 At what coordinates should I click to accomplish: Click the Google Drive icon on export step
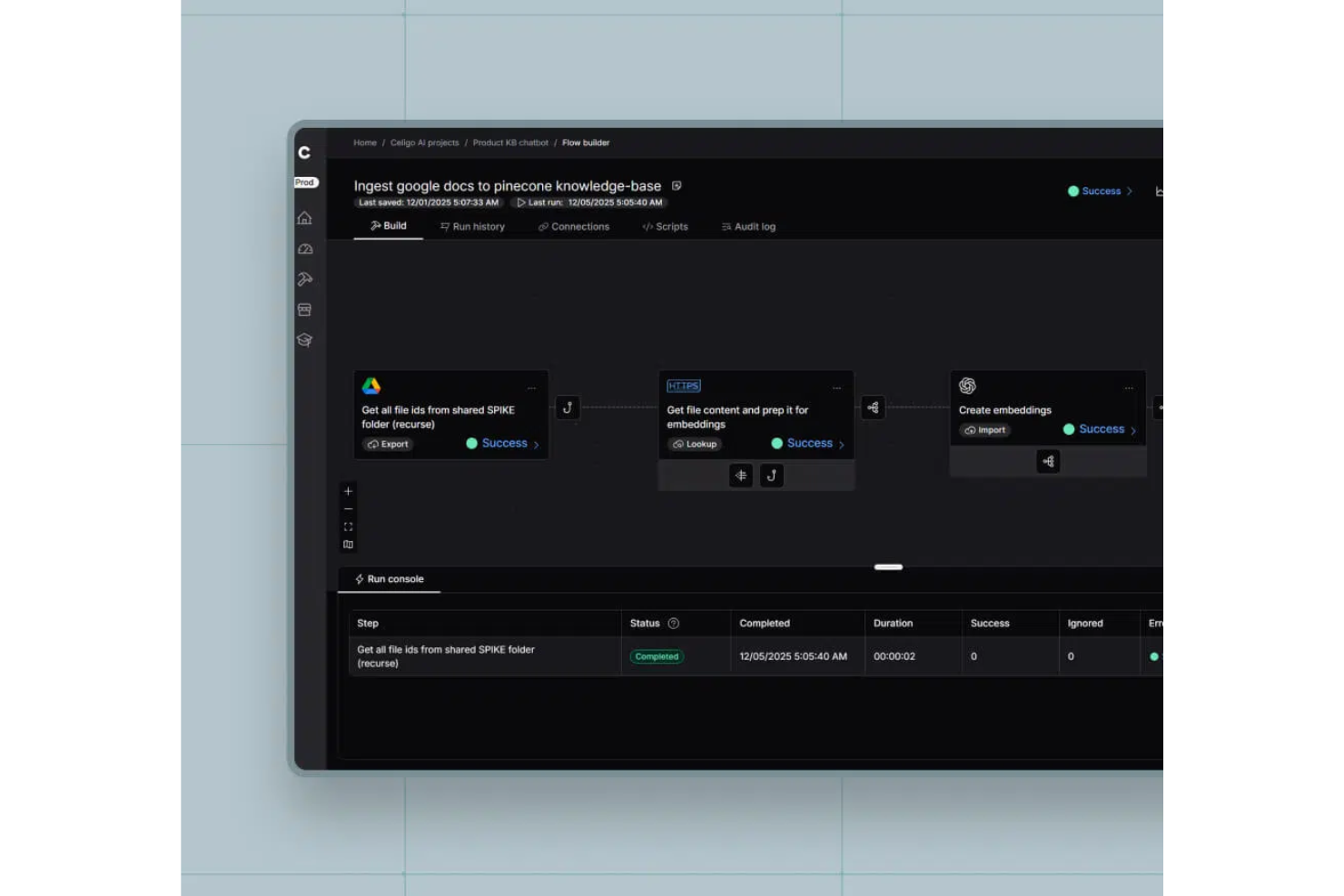(373, 386)
